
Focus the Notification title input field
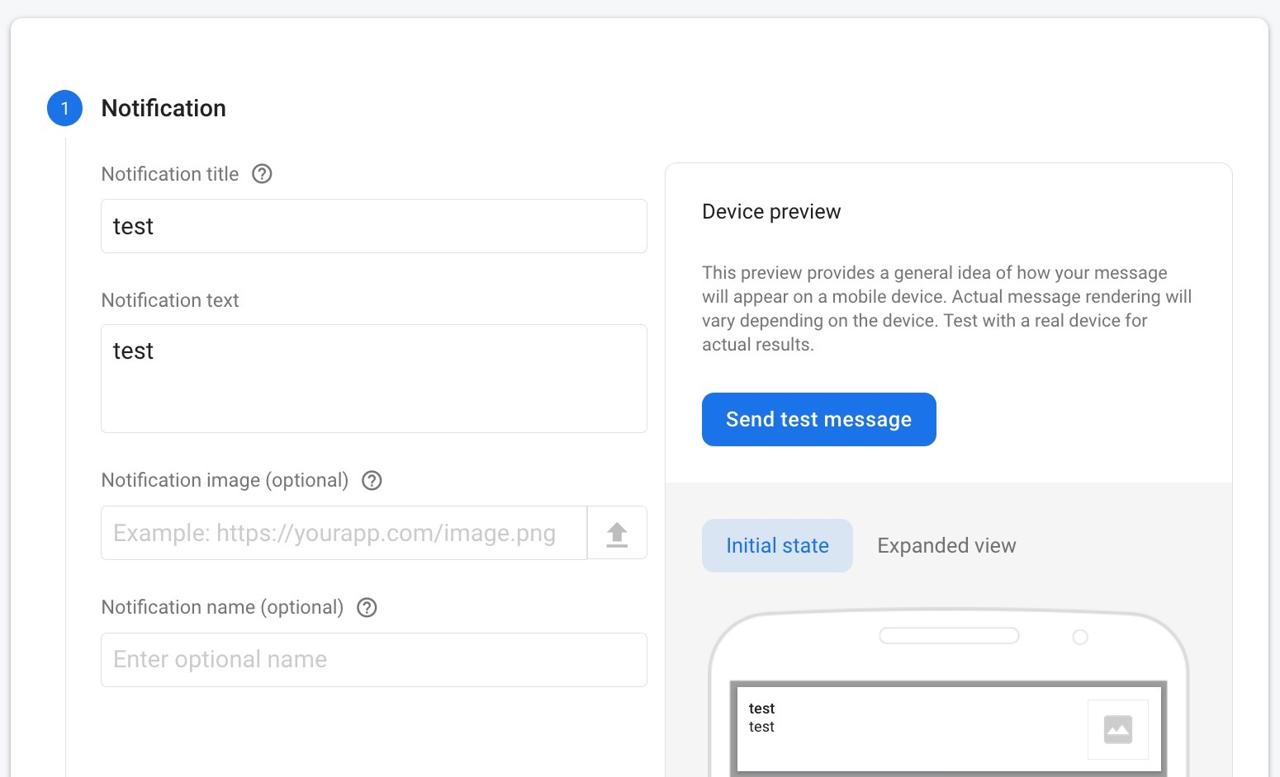click(x=374, y=226)
